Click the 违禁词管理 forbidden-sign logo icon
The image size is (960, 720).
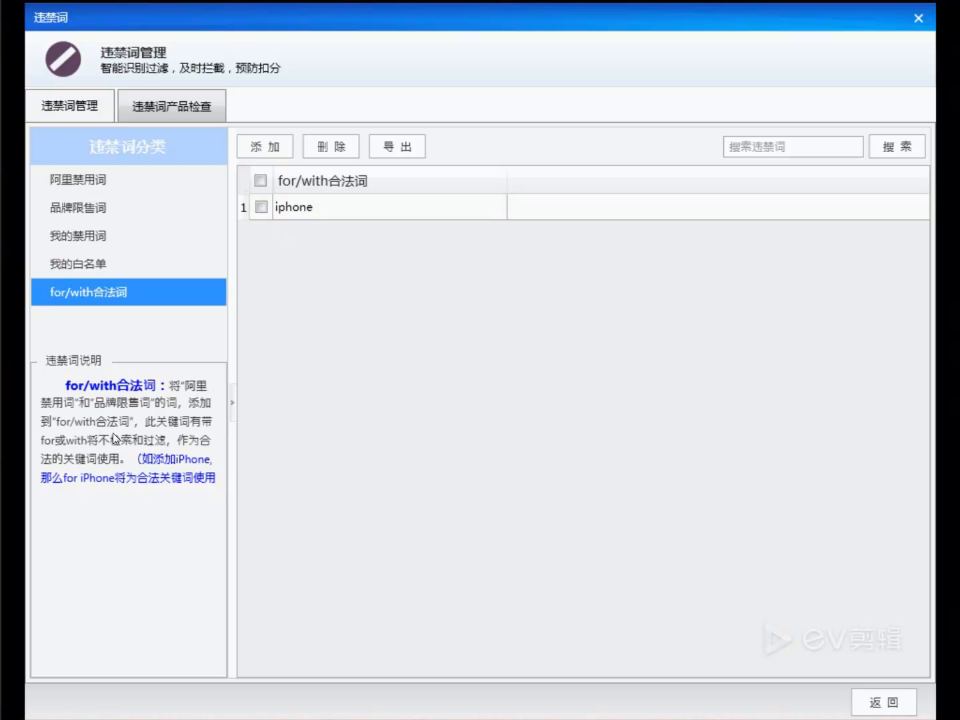[x=63, y=59]
